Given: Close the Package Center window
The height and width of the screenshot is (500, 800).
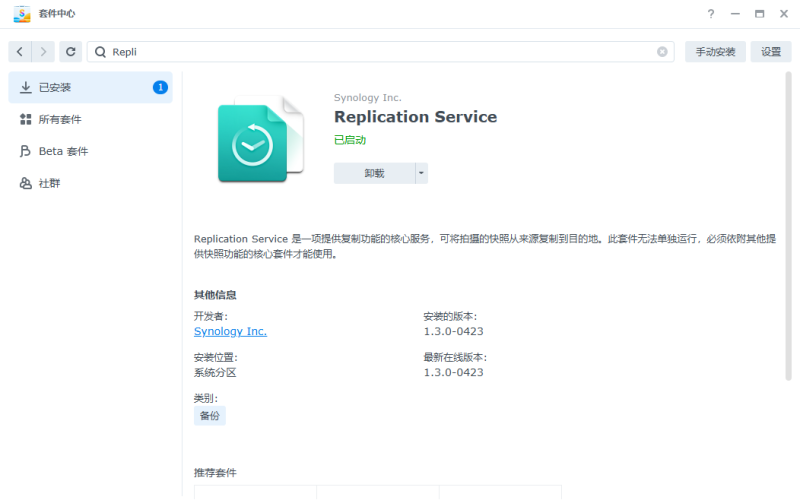Looking at the screenshot, I should [784, 14].
